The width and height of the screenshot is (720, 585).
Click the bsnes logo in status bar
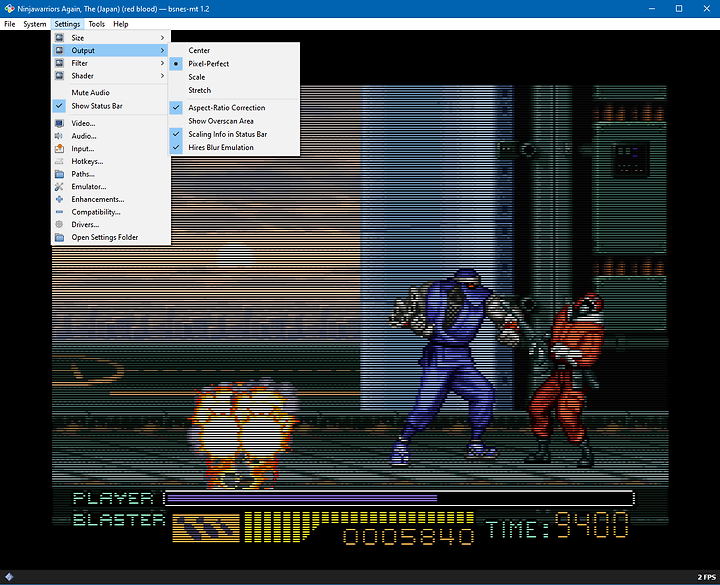pyautogui.click(x=9, y=577)
